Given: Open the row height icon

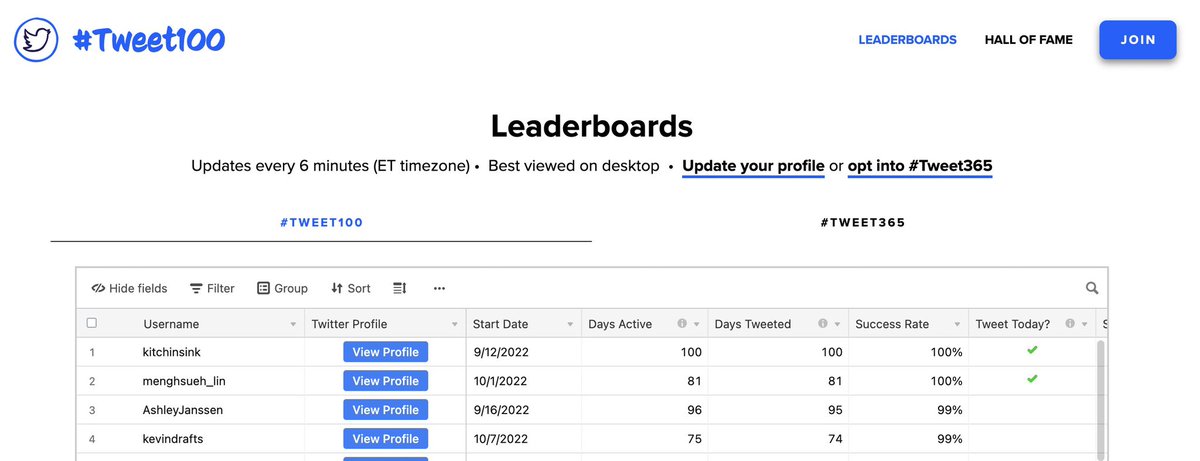Looking at the screenshot, I should [x=400, y=288].
